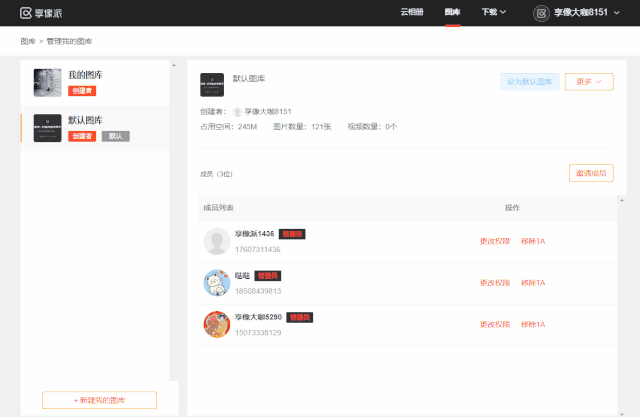This screenshot has width=640, height=417.
Task: Click 更改权限 for member 享像派1436
Action: [x=494, y=241]
